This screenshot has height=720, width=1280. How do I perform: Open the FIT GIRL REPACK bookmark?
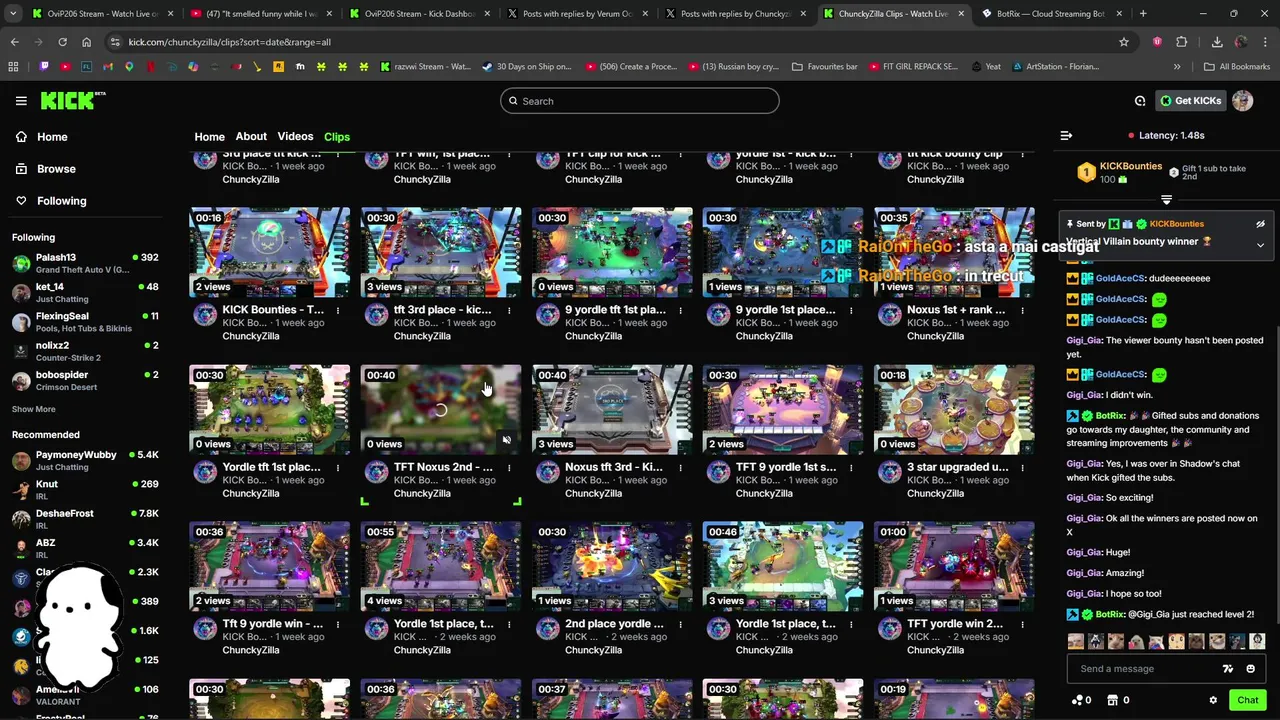click(913, 67)
